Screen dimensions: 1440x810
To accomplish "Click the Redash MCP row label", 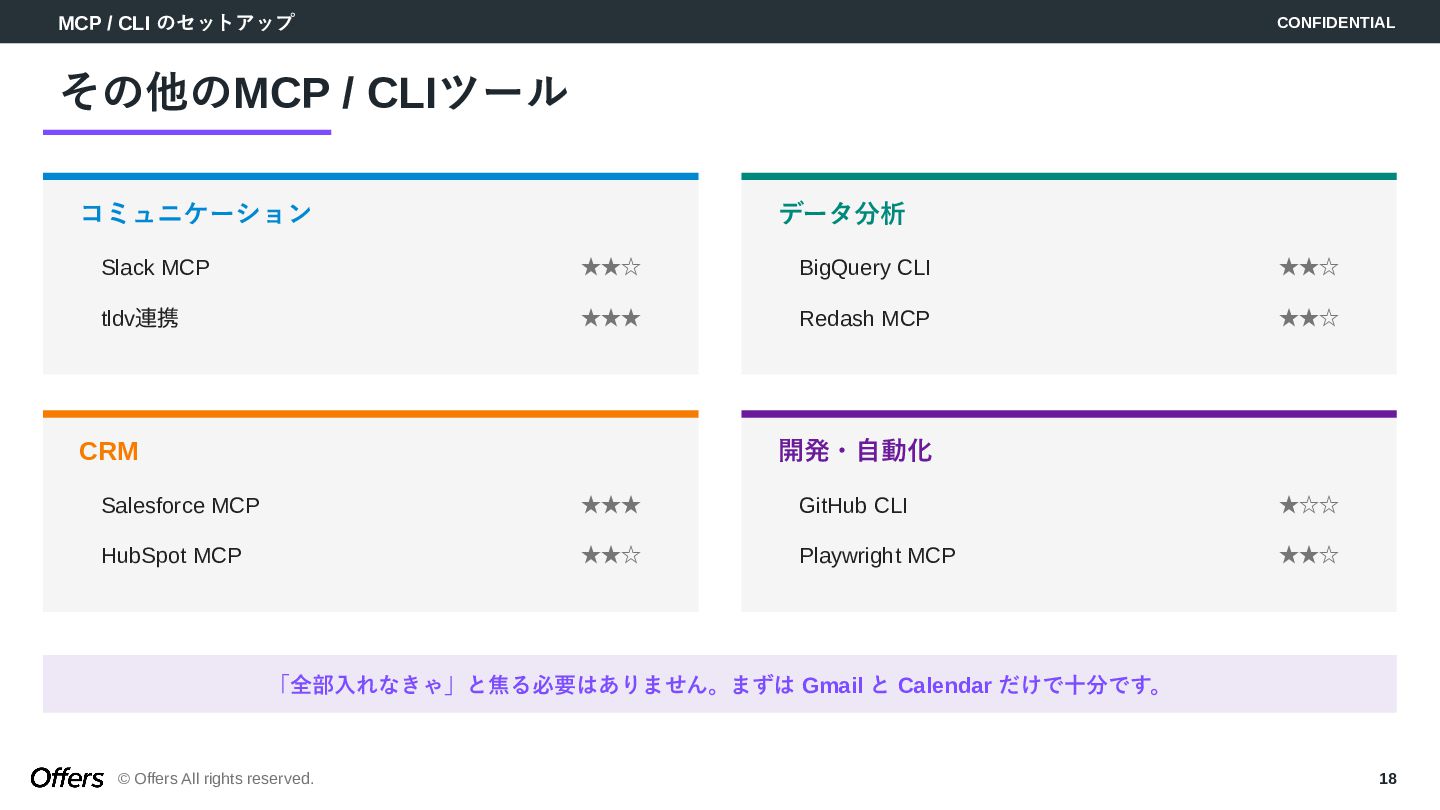I will (864, 318).
